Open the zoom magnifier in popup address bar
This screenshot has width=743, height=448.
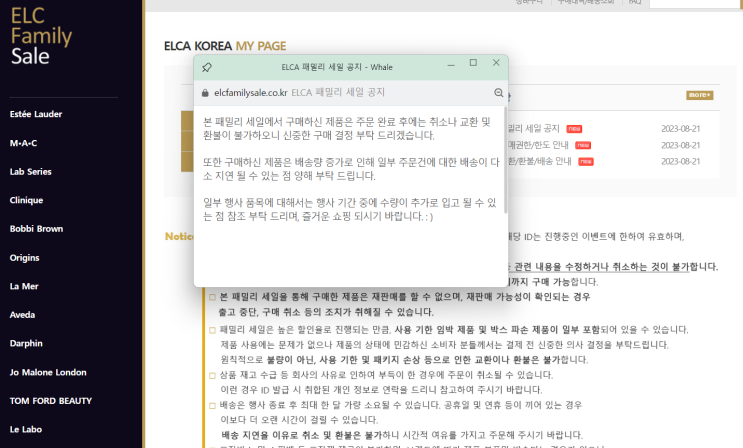pyautogui.click(x=498, y=93)
